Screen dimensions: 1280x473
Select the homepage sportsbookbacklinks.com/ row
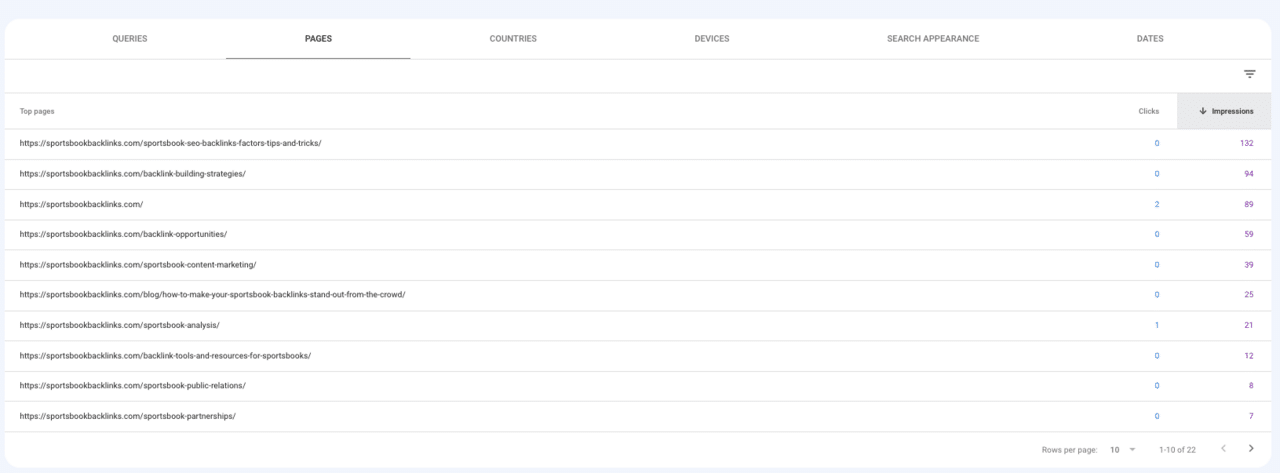click(x=638, y=204)
